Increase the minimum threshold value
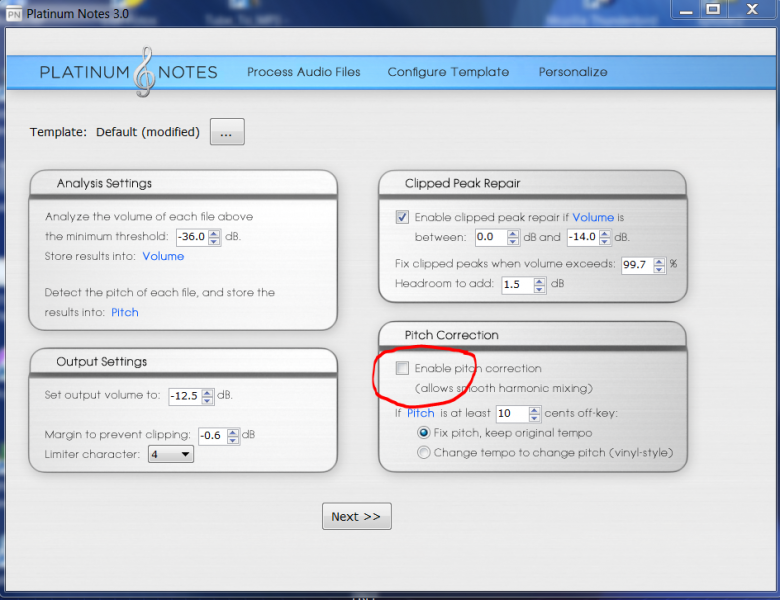The width and height of the screenshot is (780, 600). (214, 233)
